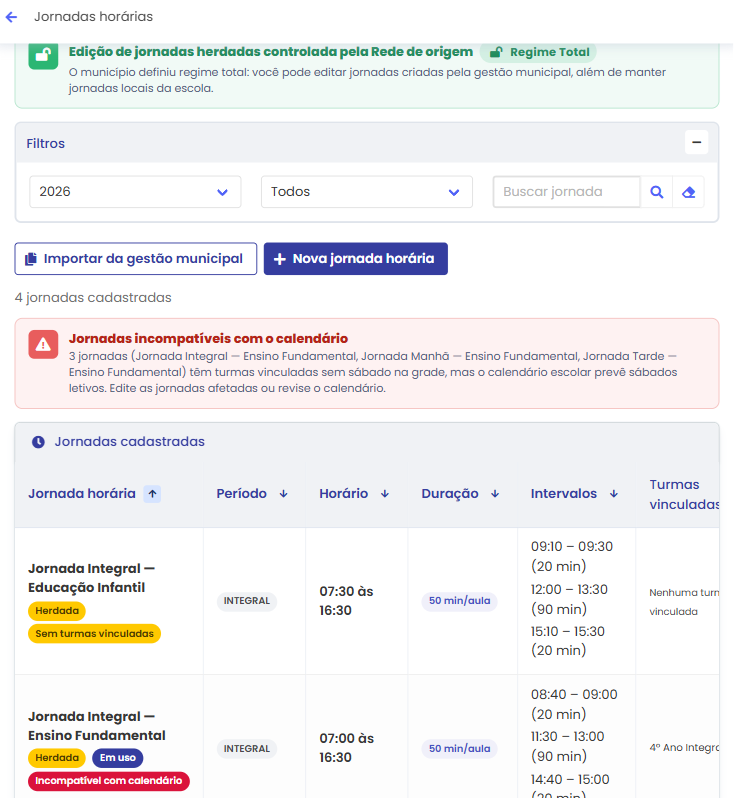Click the Incompatível com calendário tag
Viewport: 734px width, 798px height.
(x=109, y=781)
